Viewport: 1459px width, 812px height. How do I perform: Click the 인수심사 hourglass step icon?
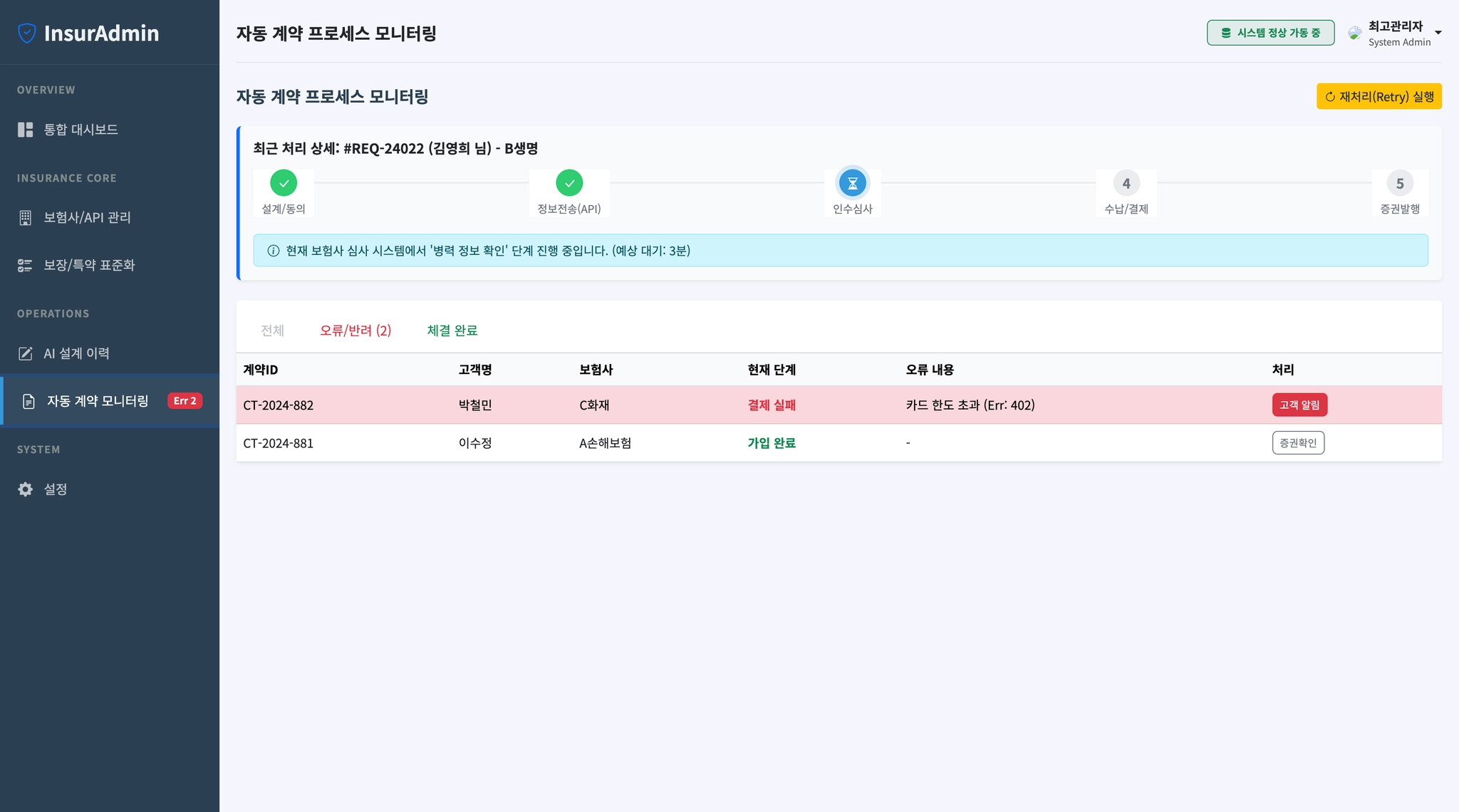point(852,184)
